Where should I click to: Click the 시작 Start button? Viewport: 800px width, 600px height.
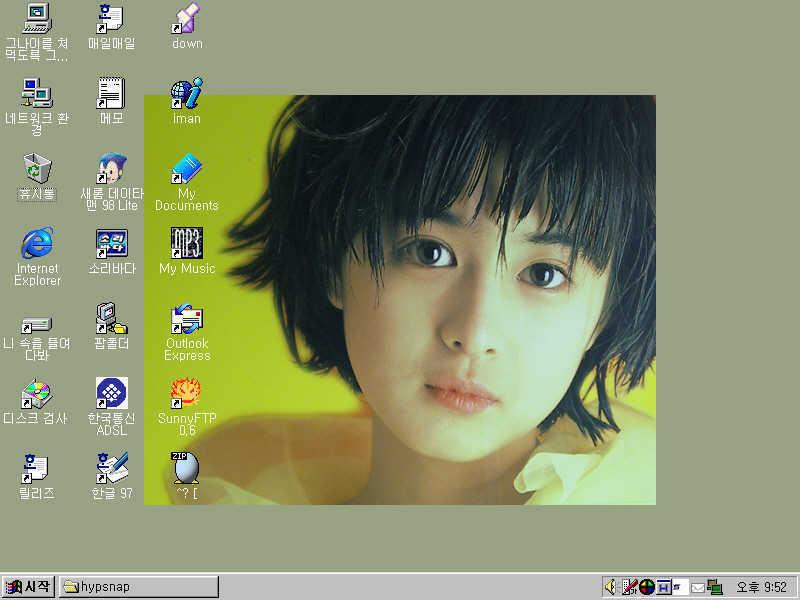click(x=28, y=587)
